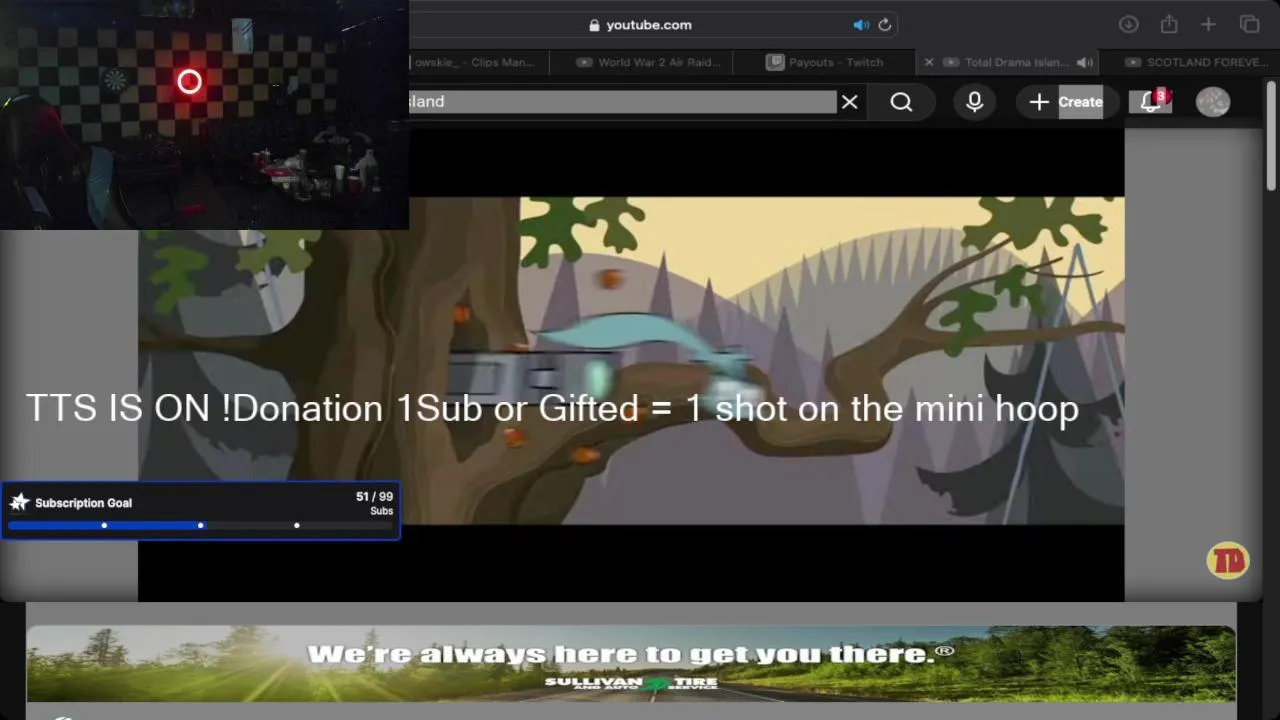This screenshot has height=720, width=1280.
Task: Click the lock icon beside youtube.com
Action: tap(594, 26)
